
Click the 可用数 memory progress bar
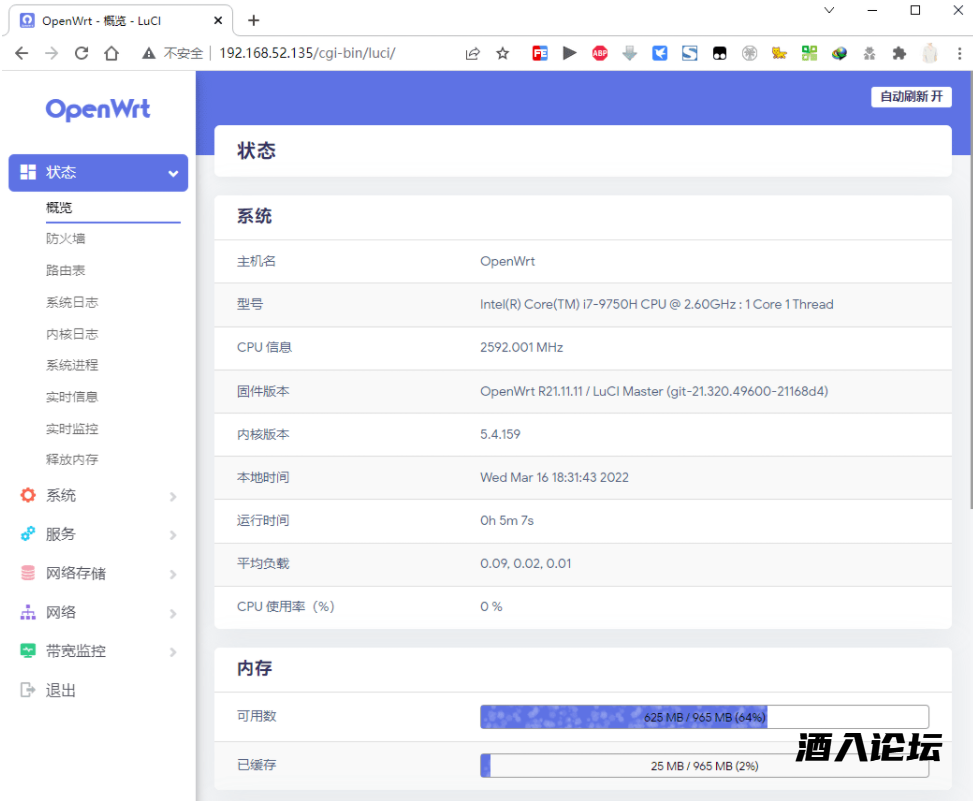(x=704, y=717)
